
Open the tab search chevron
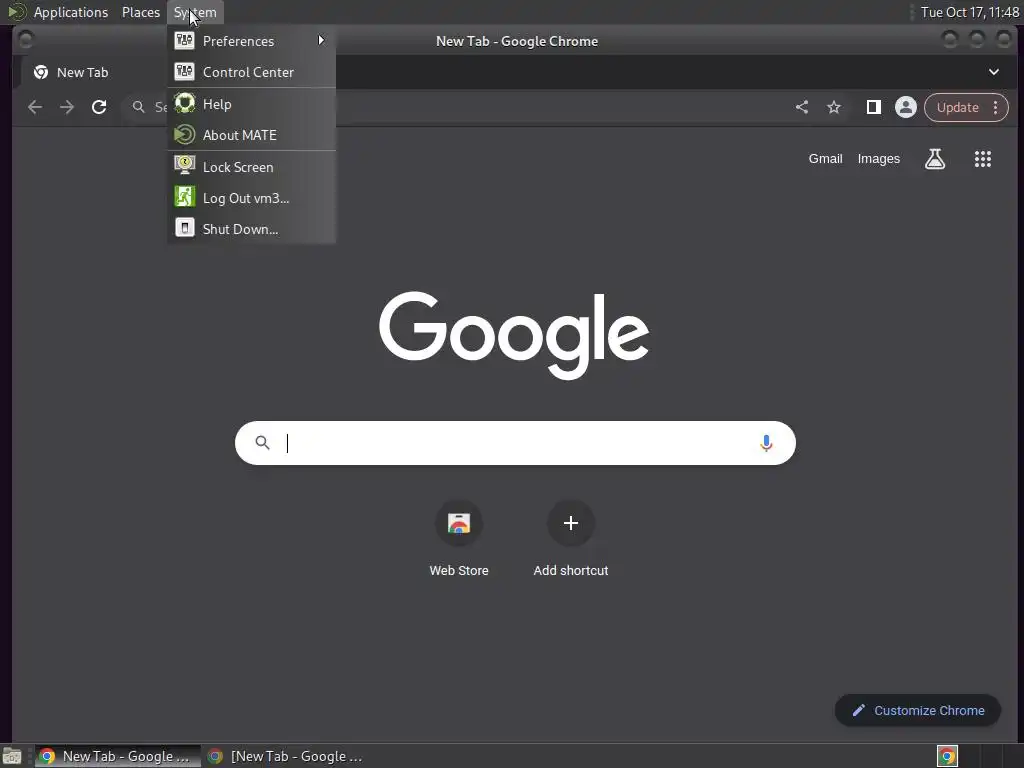click(993, 72)
